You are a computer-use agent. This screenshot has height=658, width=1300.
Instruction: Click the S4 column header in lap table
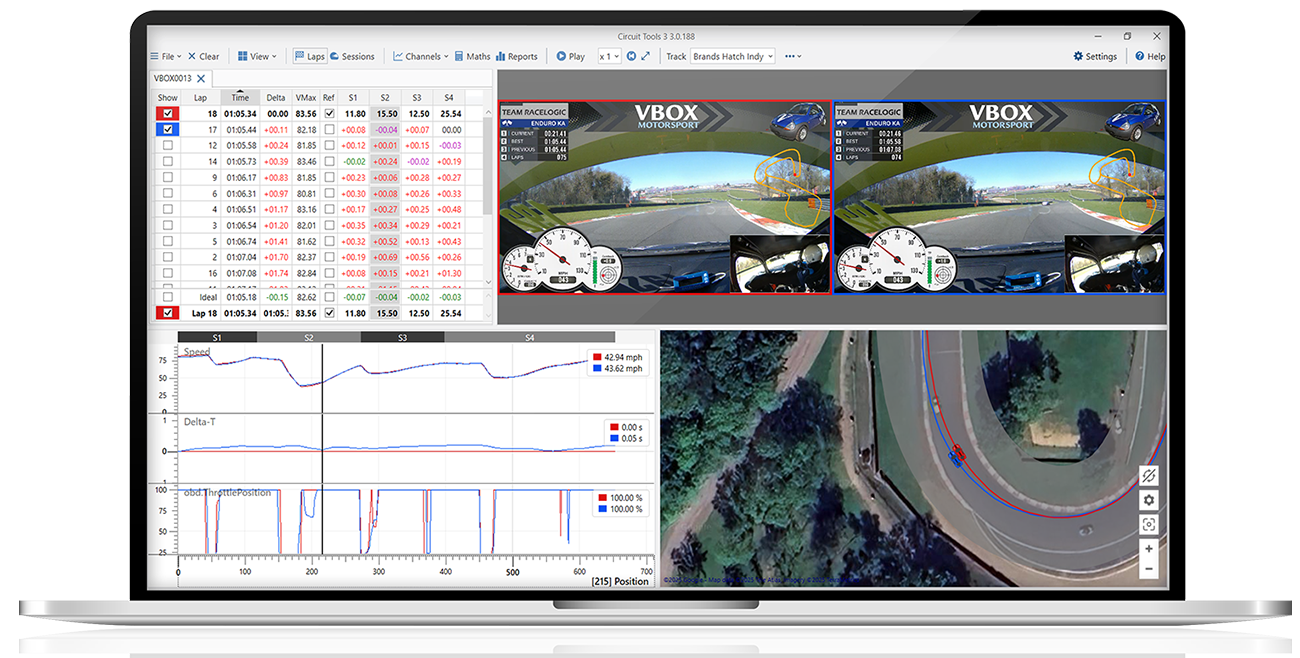450,98
